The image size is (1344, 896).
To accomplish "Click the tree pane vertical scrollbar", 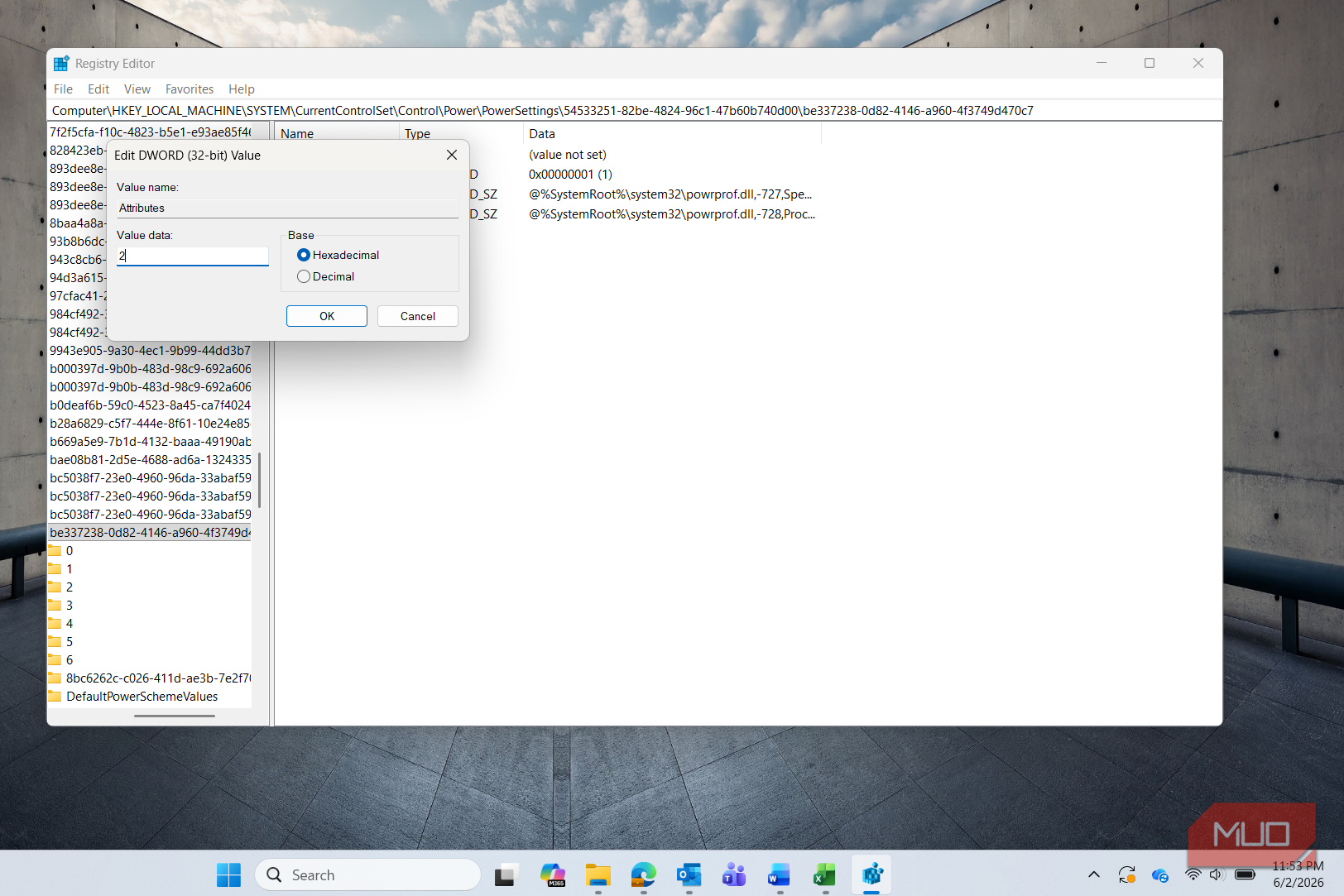I will (260, 480).
